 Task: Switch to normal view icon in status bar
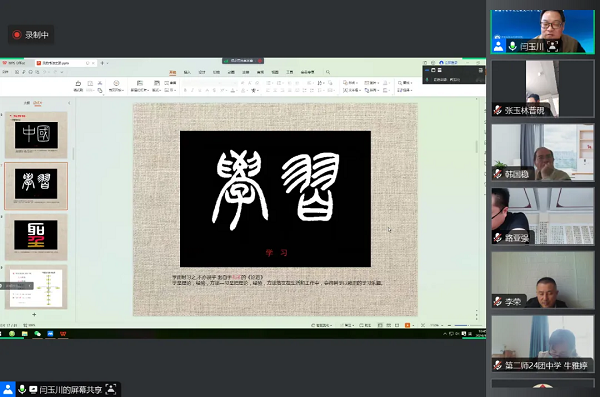click(380, 325)
